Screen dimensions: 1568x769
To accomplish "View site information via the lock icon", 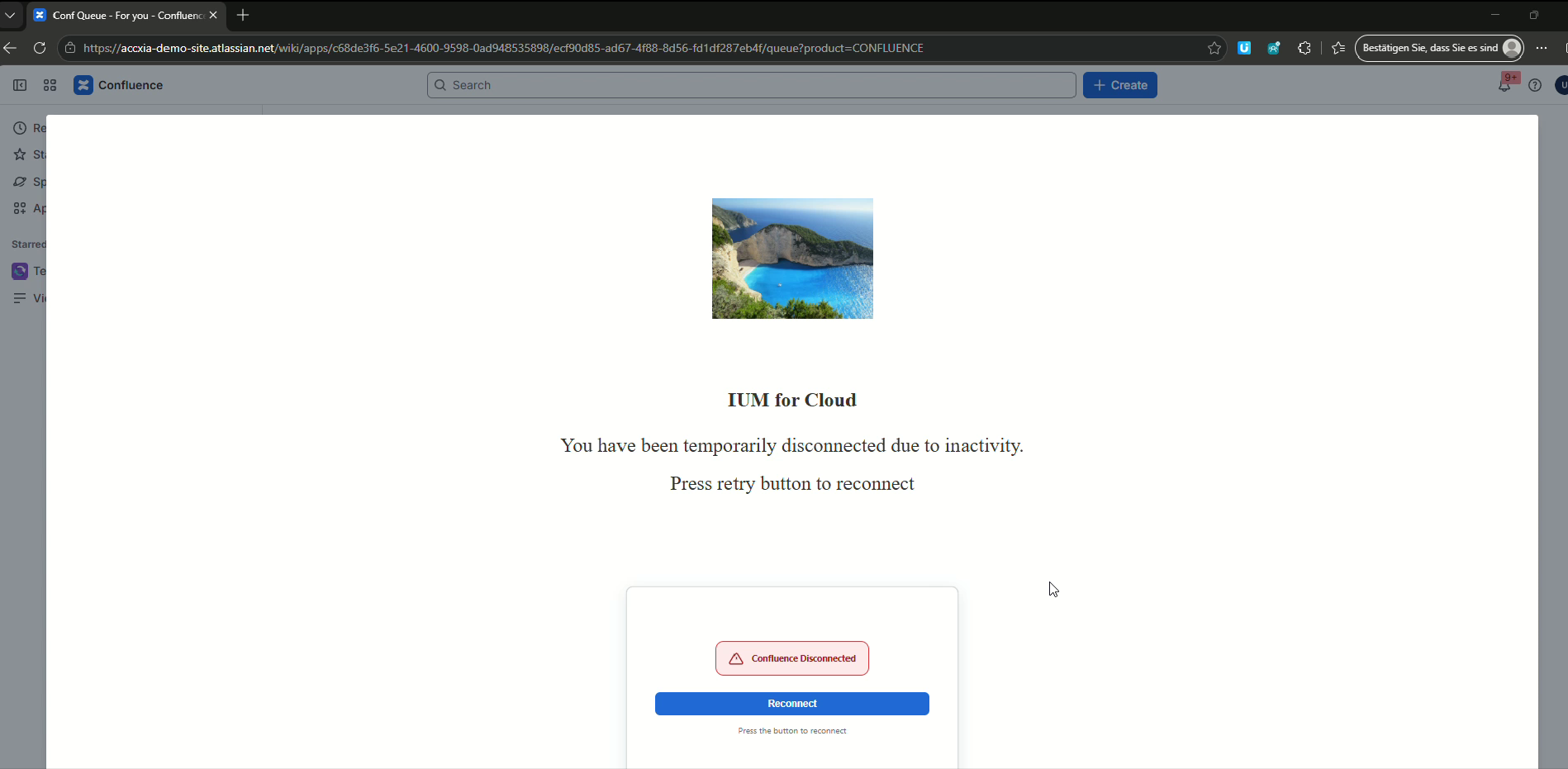I will click(70, 48).
